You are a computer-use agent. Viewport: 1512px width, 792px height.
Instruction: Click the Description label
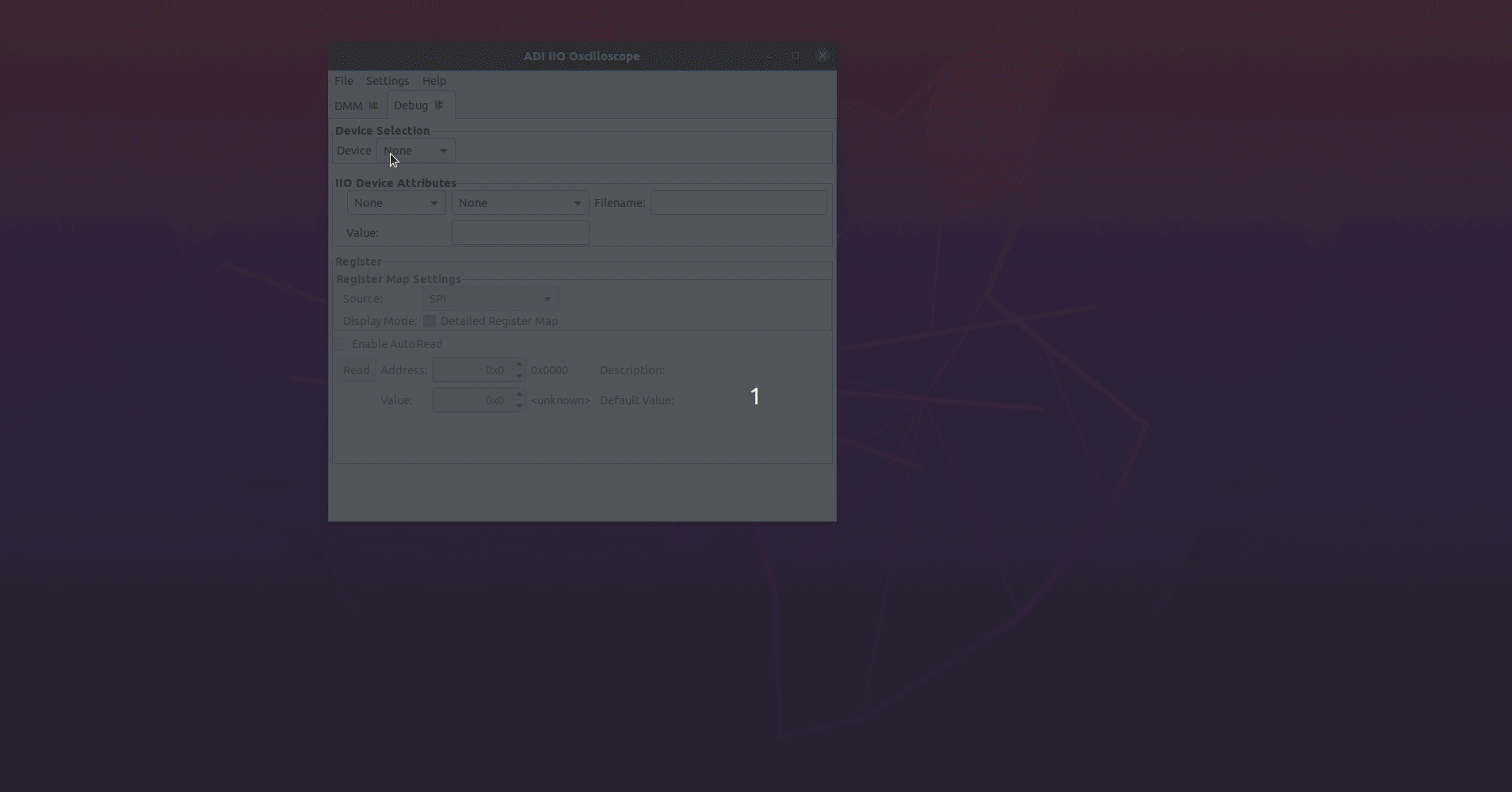[x=632, y=370]
